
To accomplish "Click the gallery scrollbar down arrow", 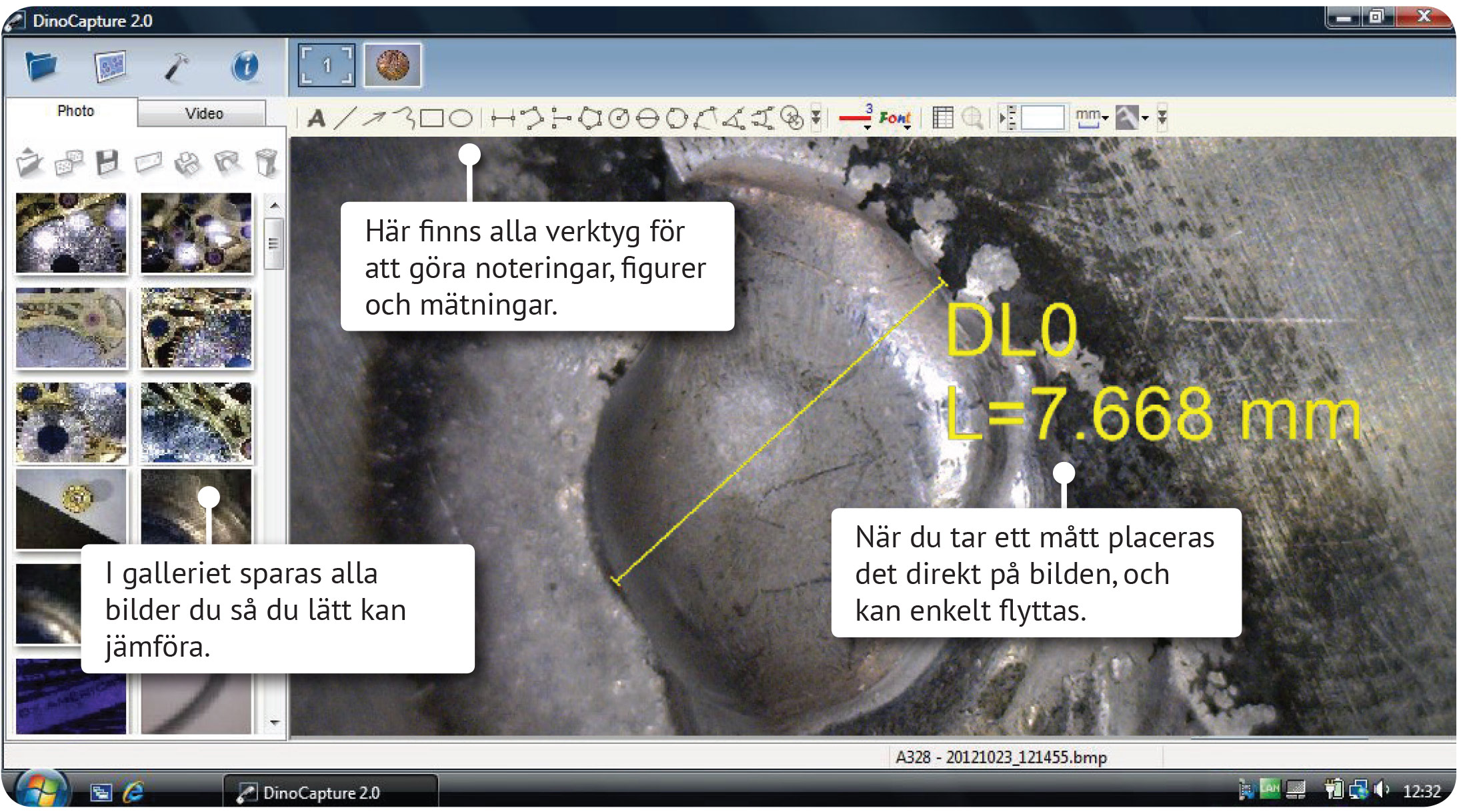I will pos(274,722).
